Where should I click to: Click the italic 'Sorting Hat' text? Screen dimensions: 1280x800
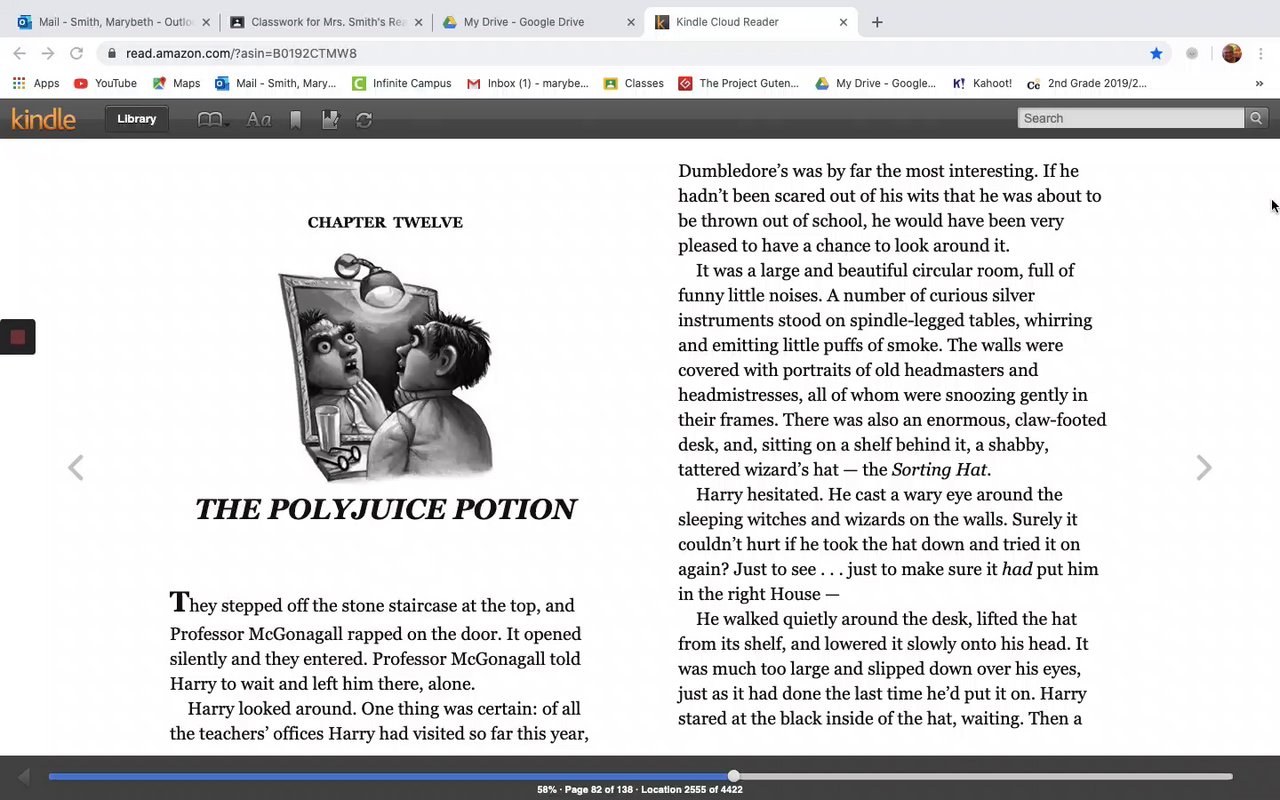pyautogui.click(x=939, y=470)
